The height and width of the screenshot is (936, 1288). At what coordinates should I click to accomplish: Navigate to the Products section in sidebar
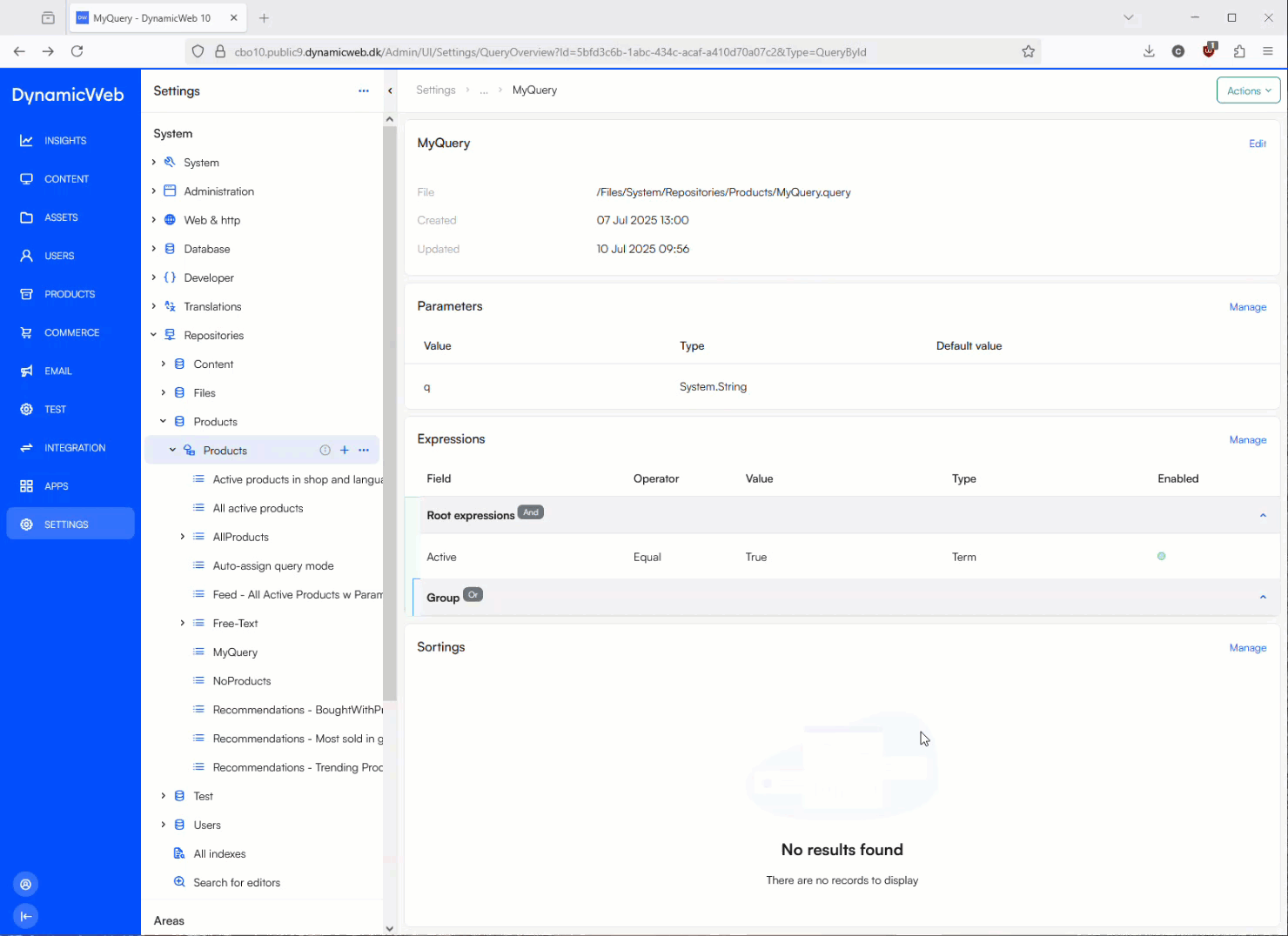(x=70, y=294)
